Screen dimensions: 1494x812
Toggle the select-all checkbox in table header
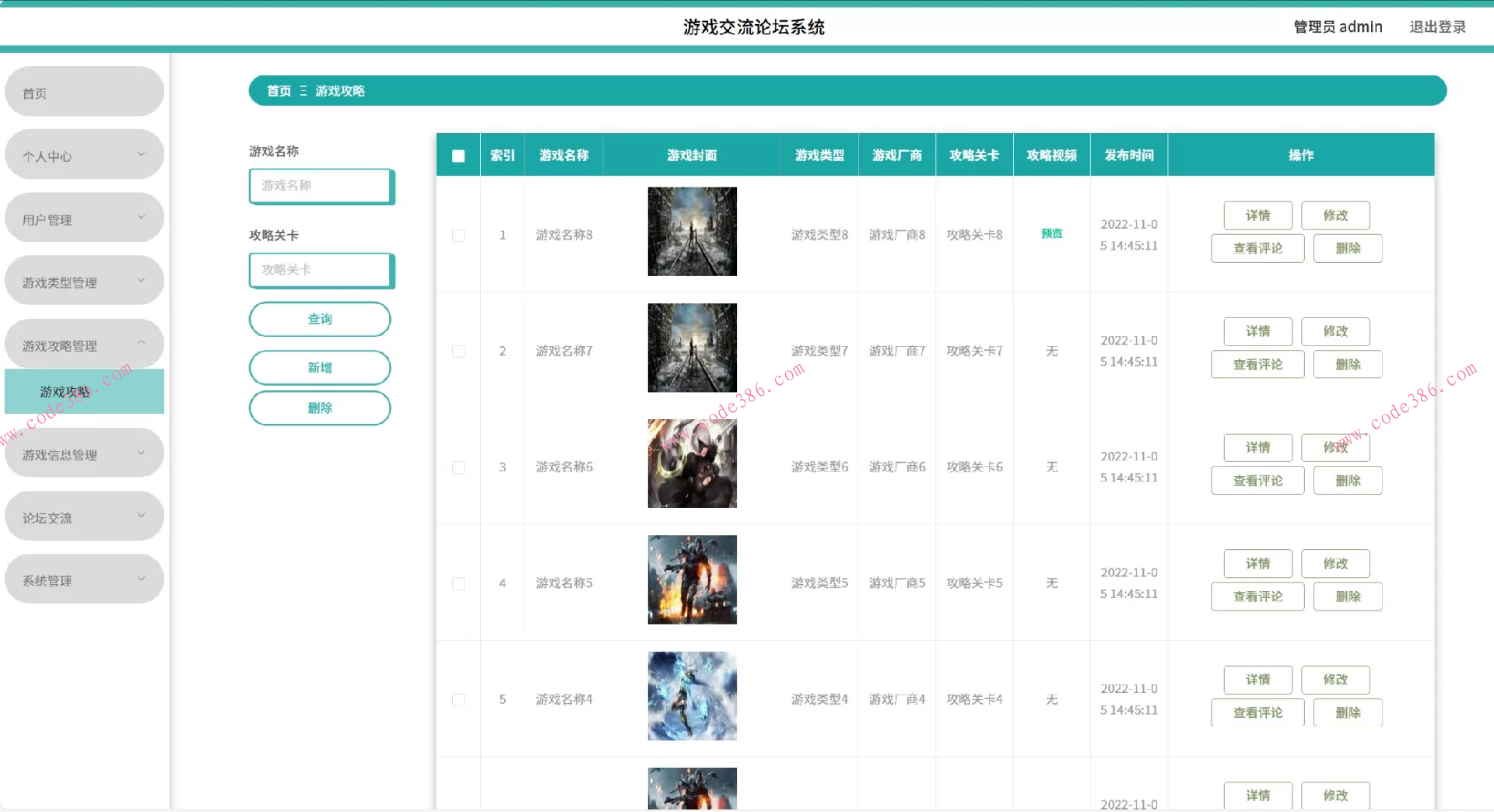(x=458, y=156)
